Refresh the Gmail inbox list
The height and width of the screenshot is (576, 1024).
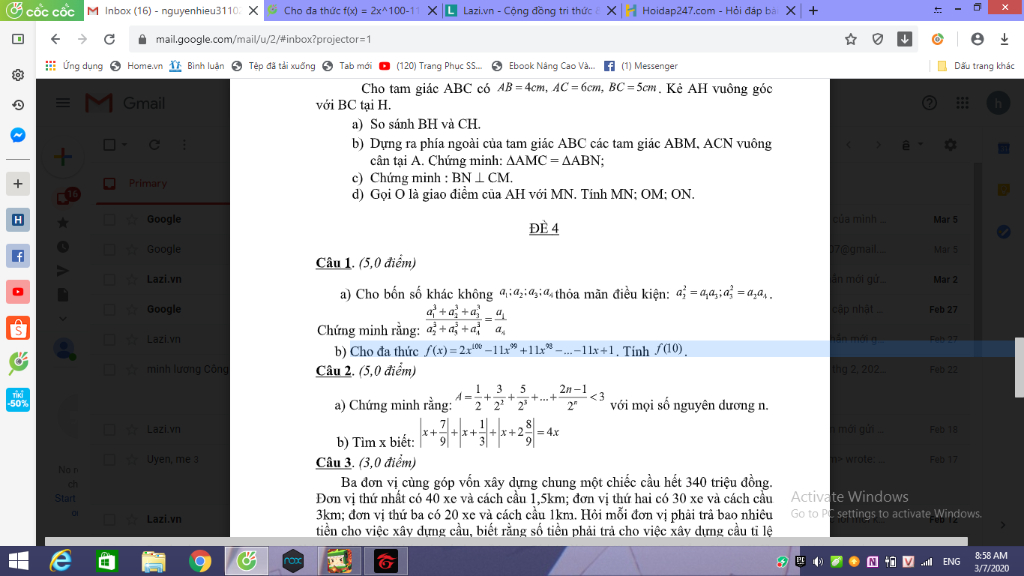click(x=155, y=144)
